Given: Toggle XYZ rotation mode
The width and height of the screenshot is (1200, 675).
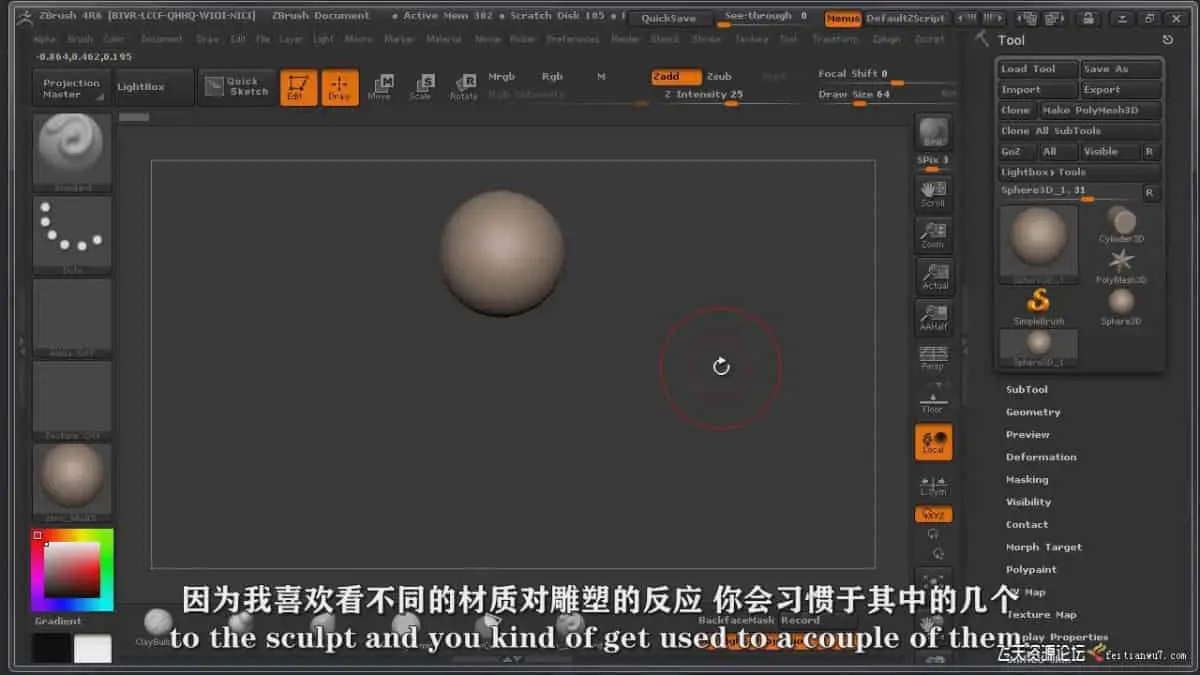Looking at the screenshot, I should 933,514.
